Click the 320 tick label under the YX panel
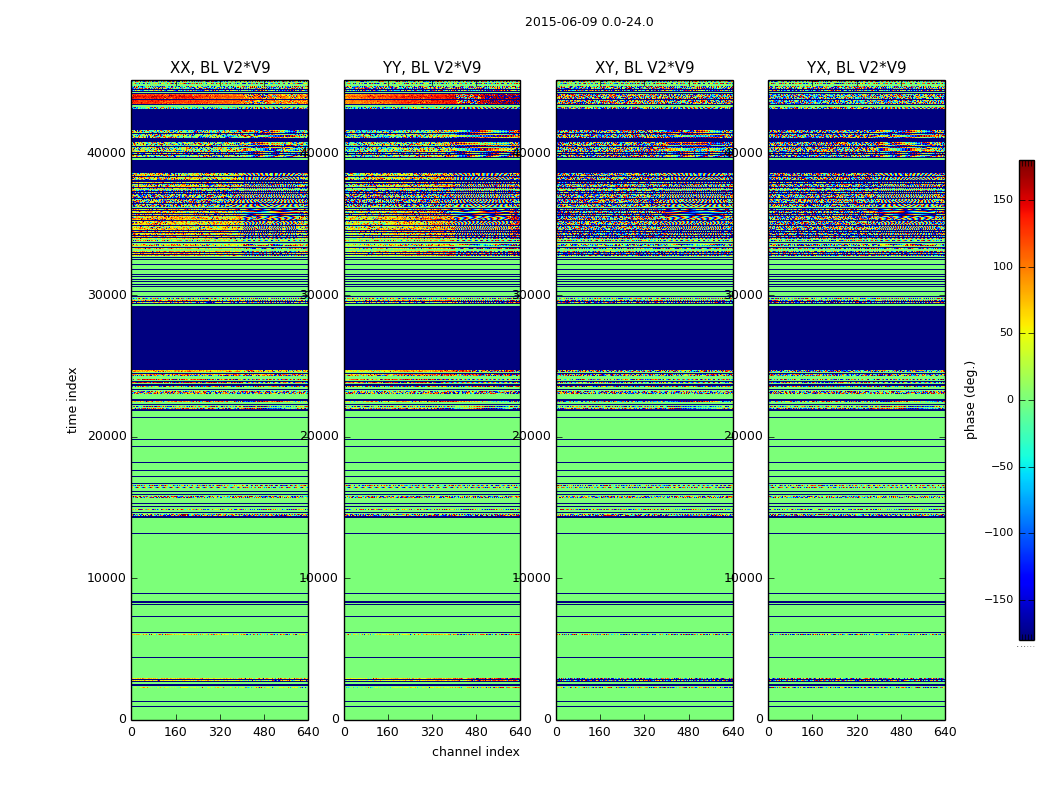This screenshot has width=1050, height=800. tap(857, 732)
